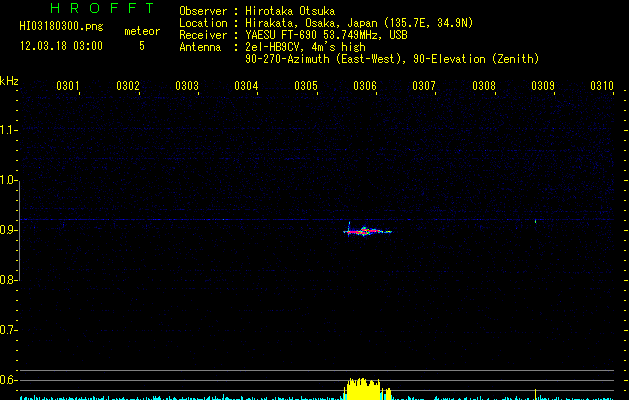Screen dimensions: 629x400
Task: Click the 0305 time marker
Action: [306, 86]
